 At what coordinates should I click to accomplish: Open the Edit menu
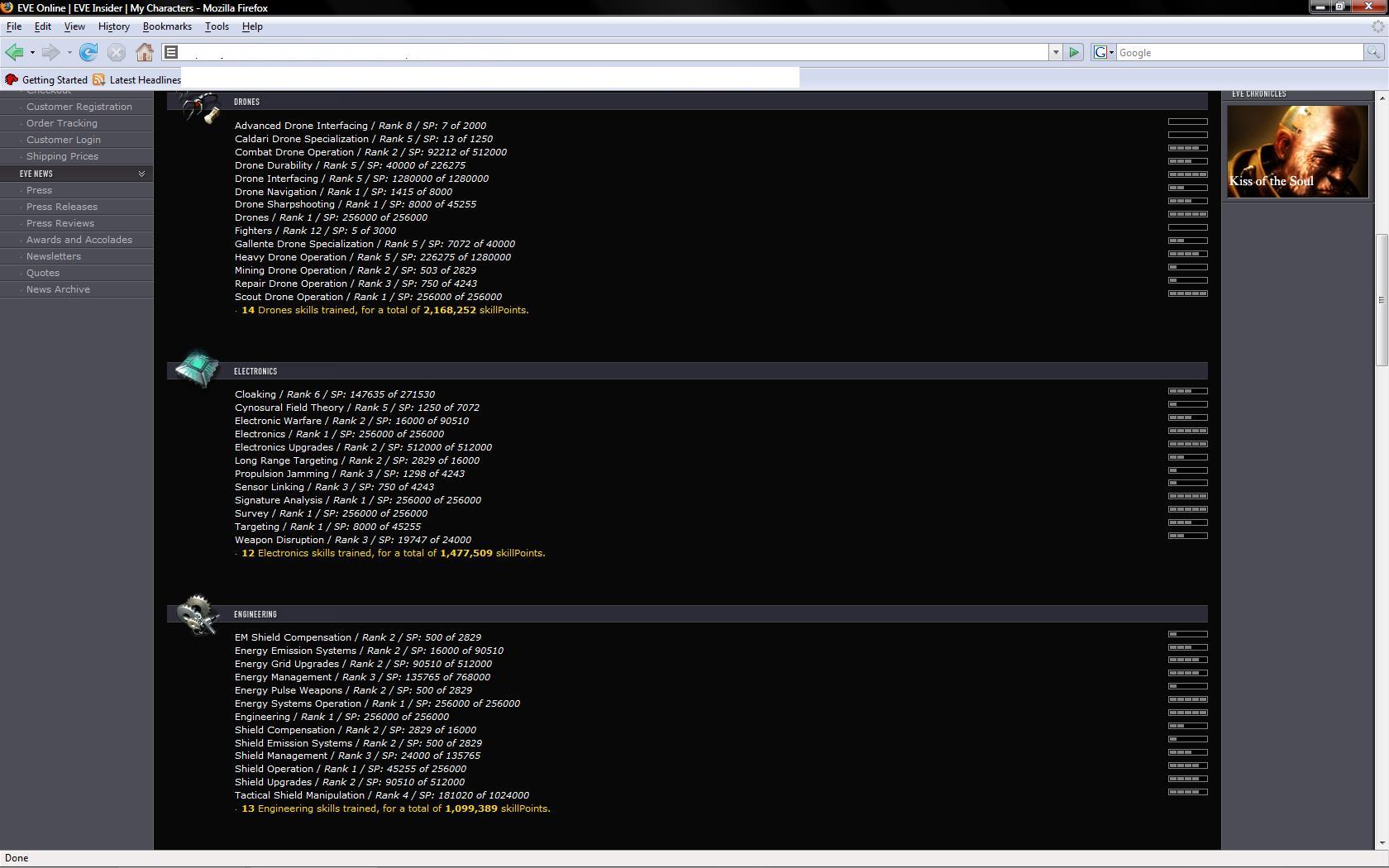click(43, 26)
